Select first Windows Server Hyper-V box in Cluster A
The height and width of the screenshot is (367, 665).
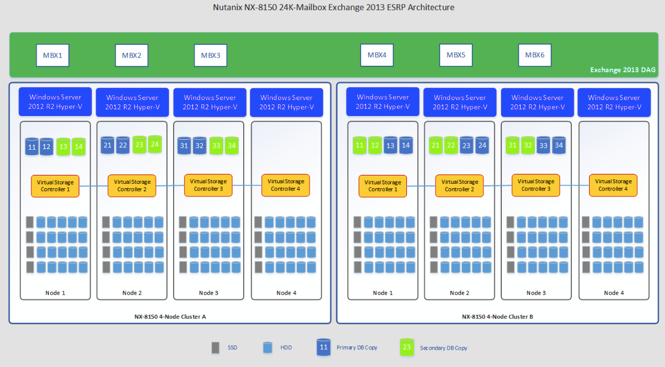point(55,102)
